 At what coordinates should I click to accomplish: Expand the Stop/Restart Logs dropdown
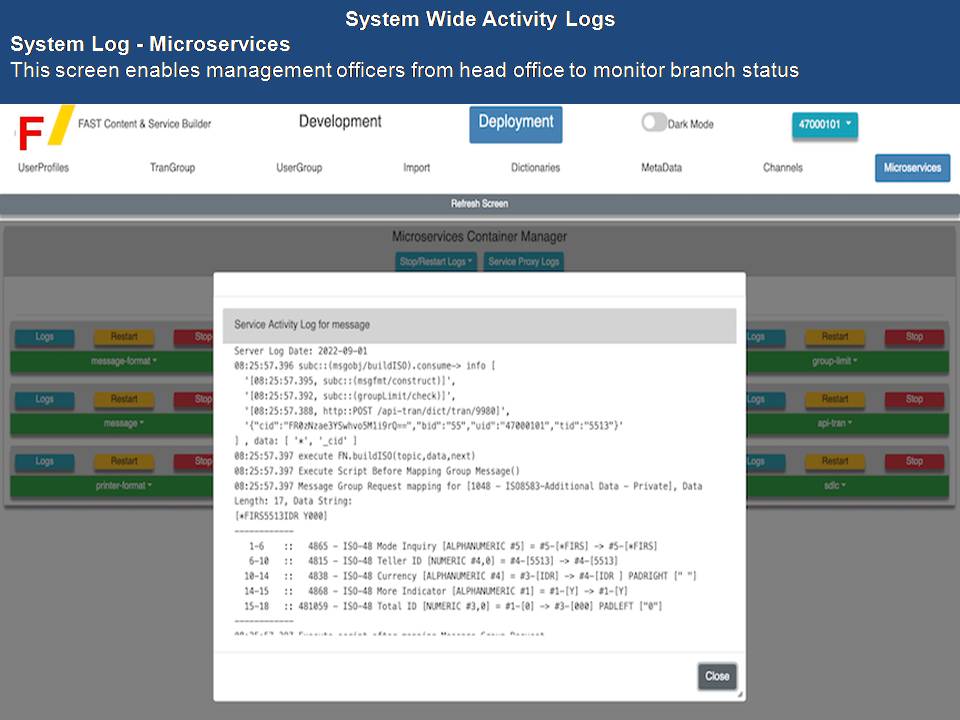point(436,262)
